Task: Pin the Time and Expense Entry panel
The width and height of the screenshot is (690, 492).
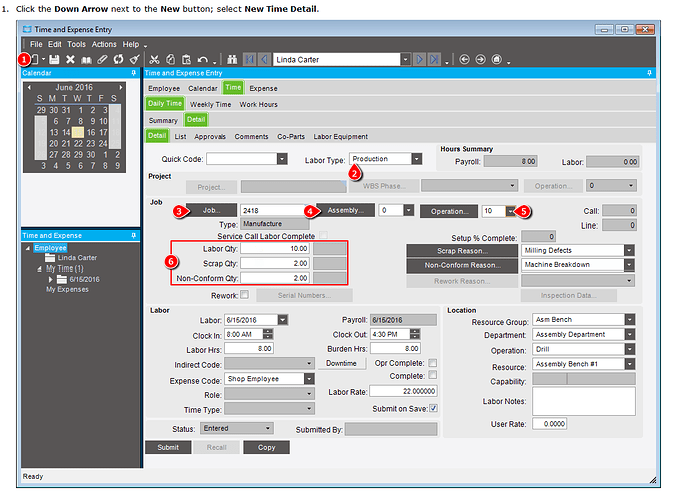Action: click(x=650, y=73)
